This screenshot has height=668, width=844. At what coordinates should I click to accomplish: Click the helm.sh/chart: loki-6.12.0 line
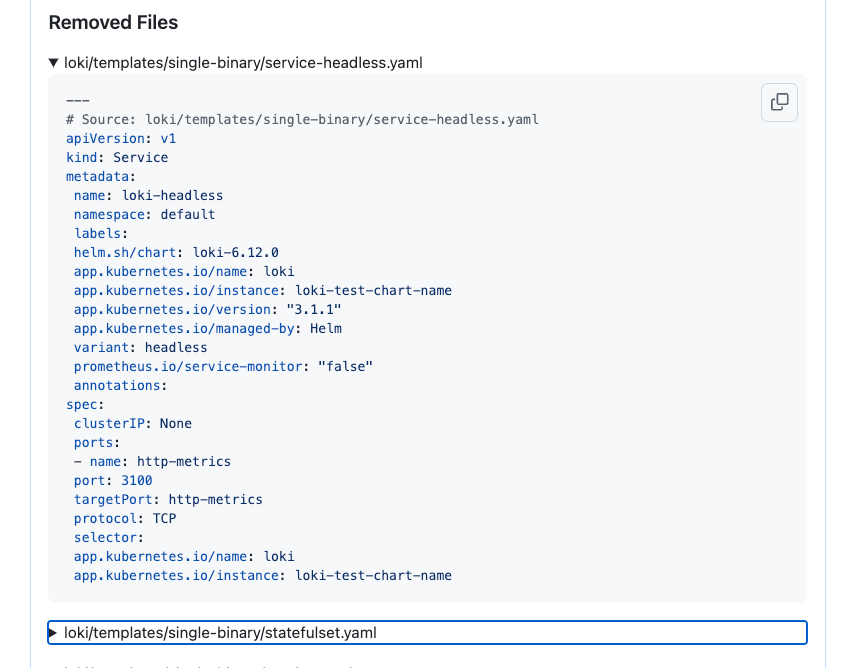[x=176, y=252]
